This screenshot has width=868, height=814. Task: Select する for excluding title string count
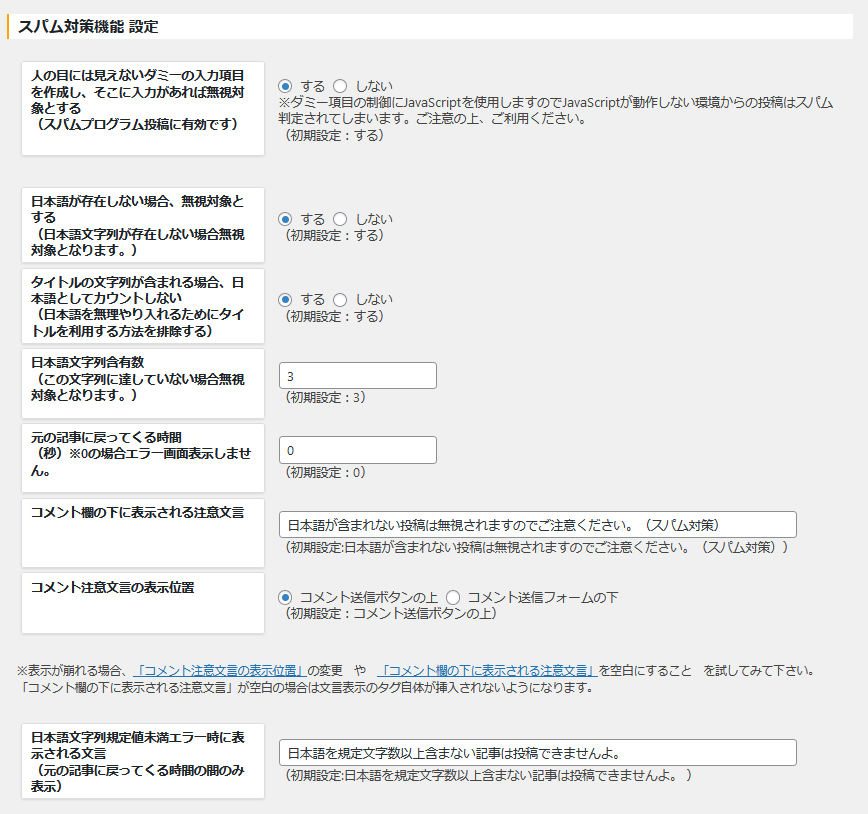point(285,299)
